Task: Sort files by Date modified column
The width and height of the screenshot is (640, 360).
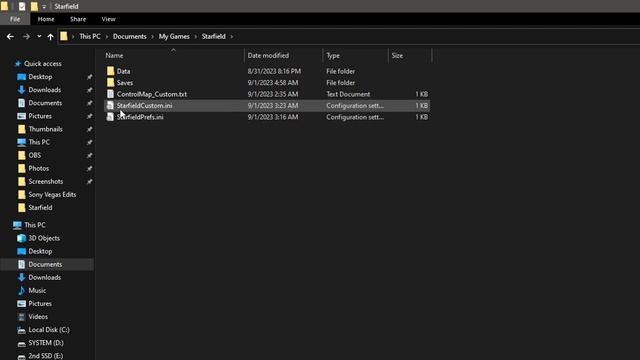Action: (x=268, y=56)
